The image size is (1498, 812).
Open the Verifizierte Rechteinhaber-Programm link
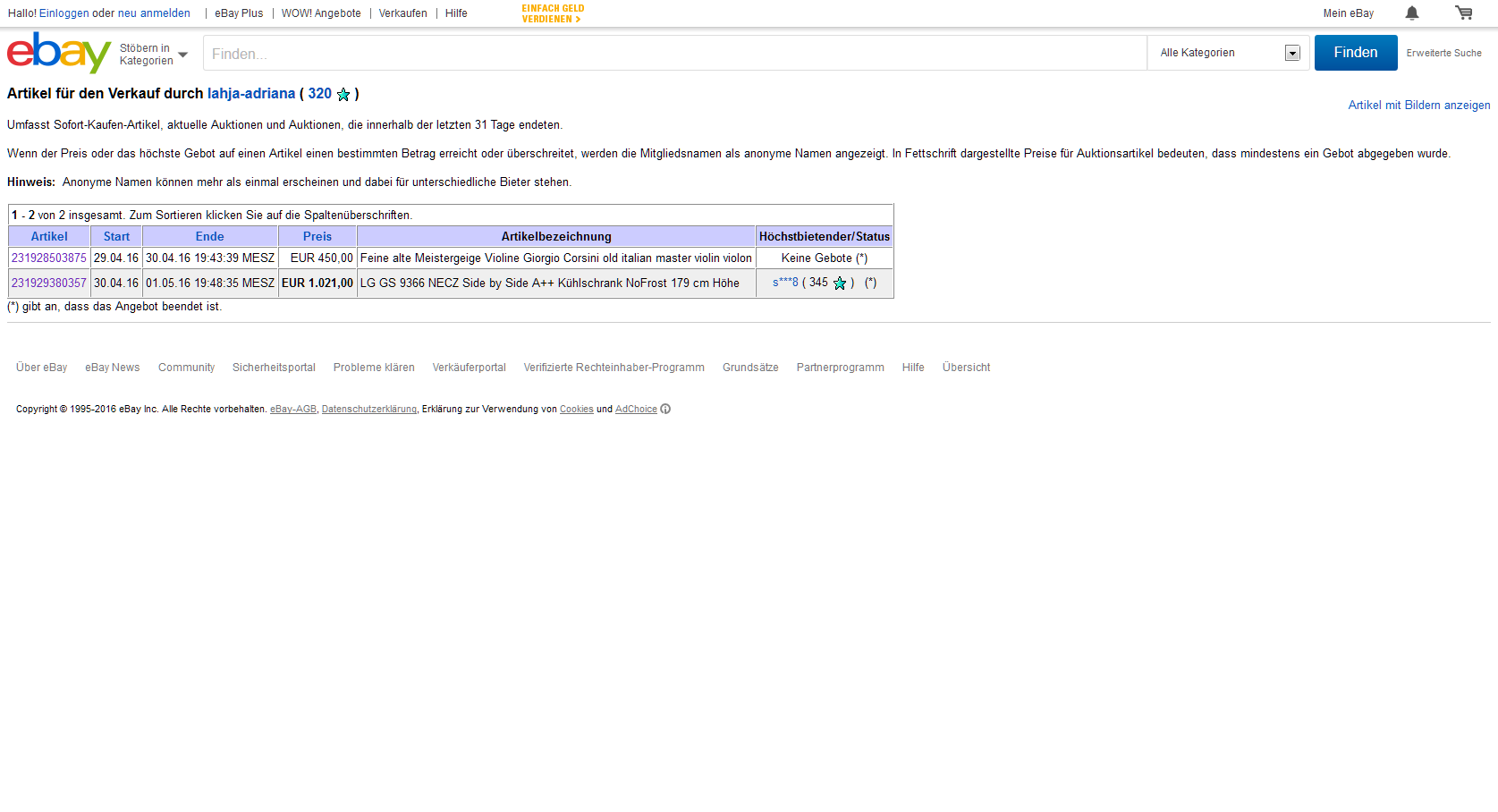click(x=614, y=368)
